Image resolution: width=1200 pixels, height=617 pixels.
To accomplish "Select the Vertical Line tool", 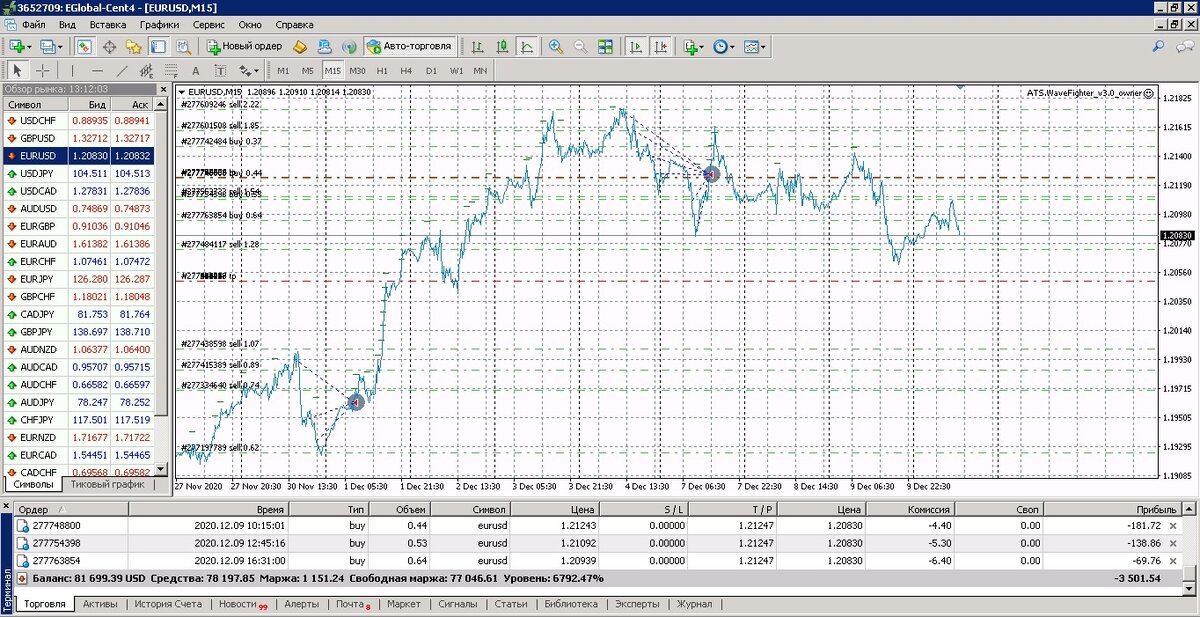I will point(72,71).
